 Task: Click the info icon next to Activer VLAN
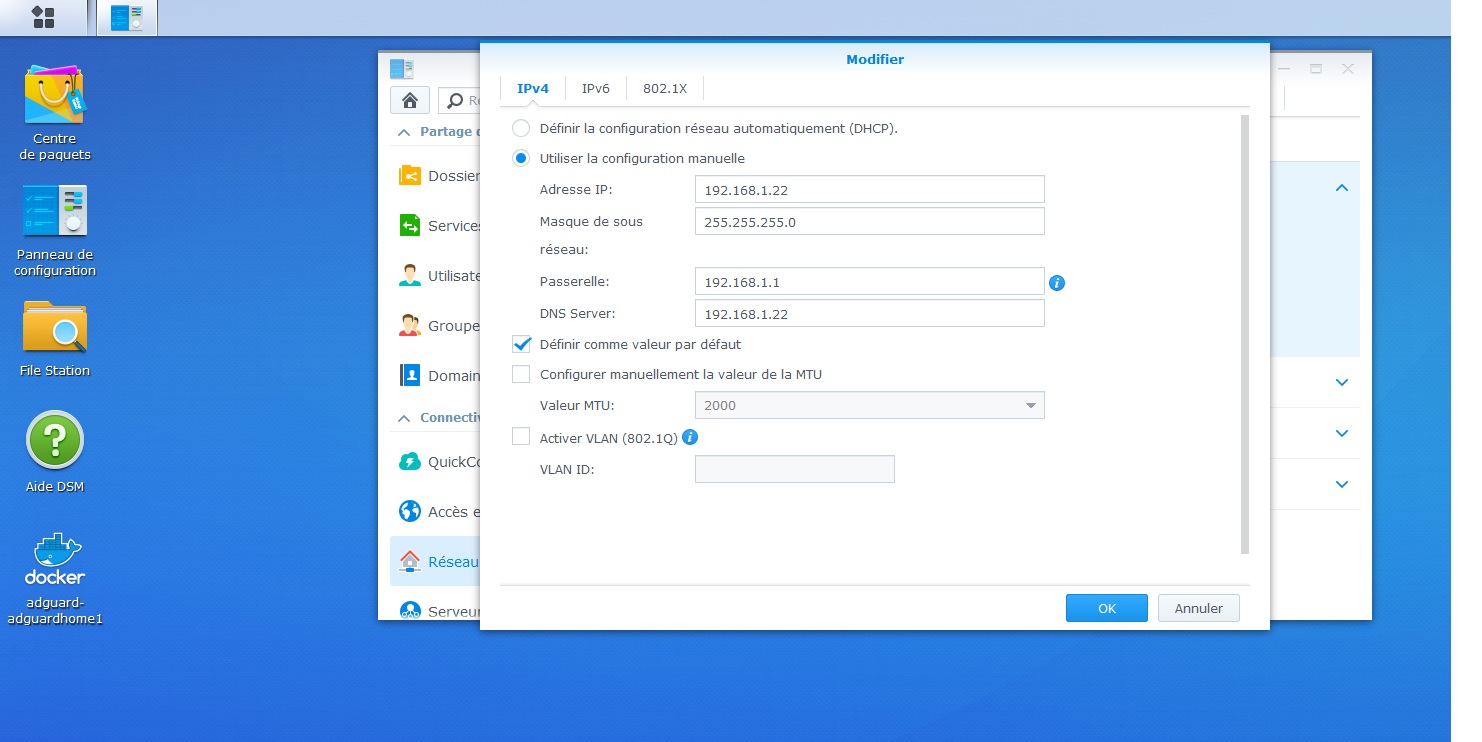690,437
